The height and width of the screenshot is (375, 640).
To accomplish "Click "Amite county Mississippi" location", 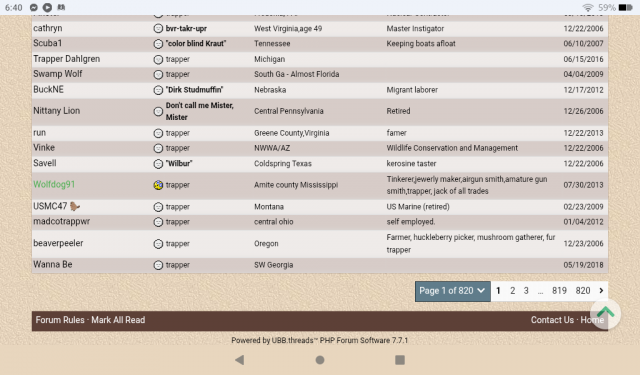I will click(296, 185).
